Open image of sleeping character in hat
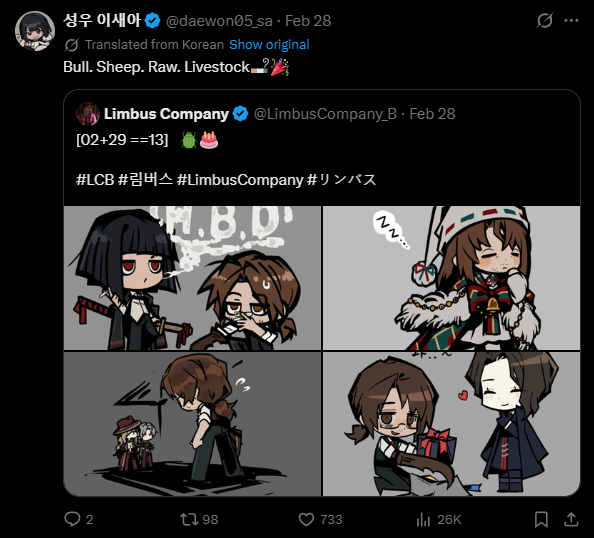 pos(451,278)
